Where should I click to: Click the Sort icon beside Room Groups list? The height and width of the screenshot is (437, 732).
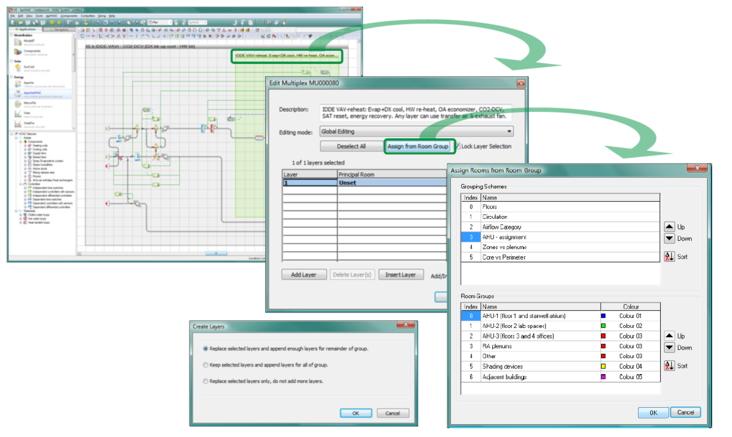coord(668,367)
